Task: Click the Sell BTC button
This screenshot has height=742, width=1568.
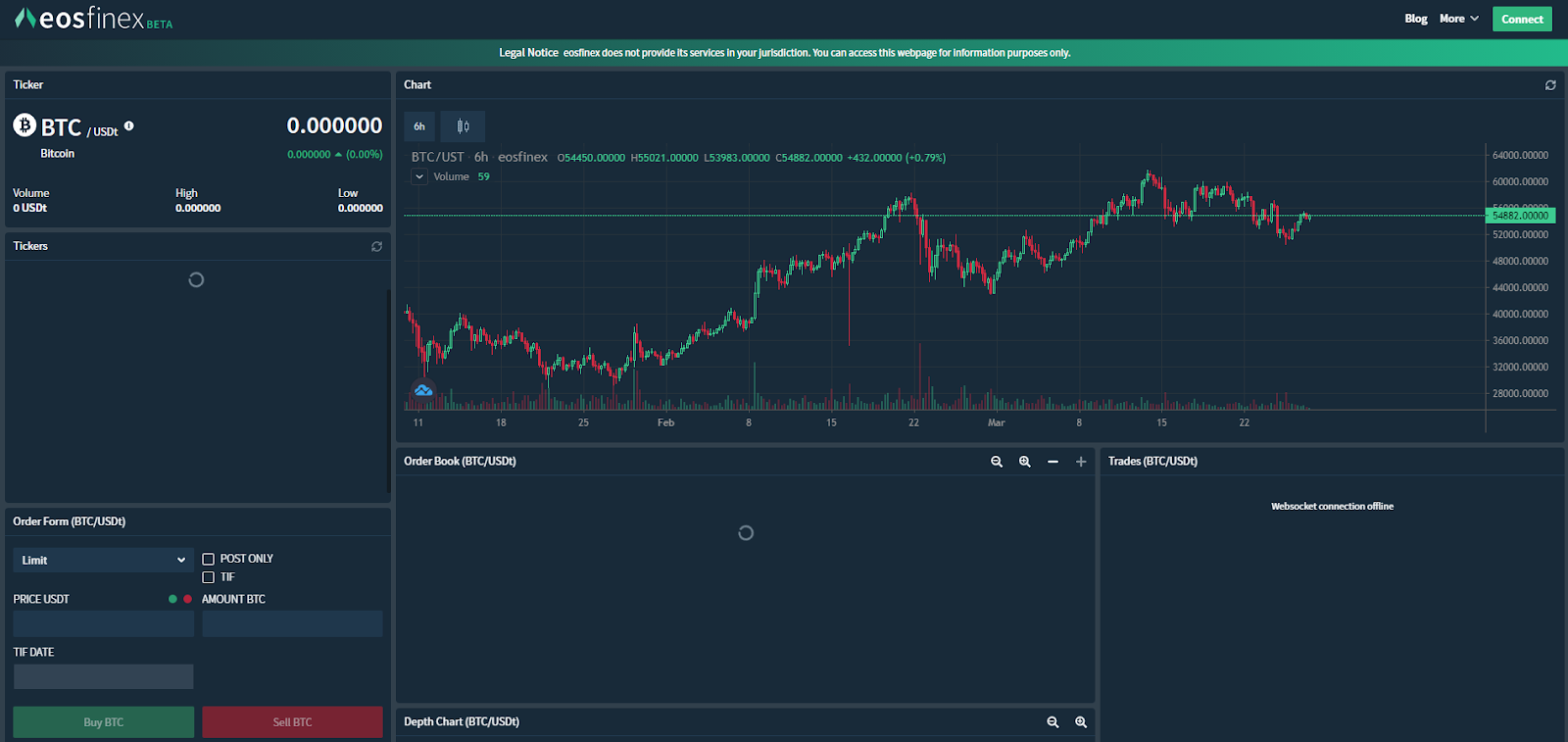Action: [292, 722]
